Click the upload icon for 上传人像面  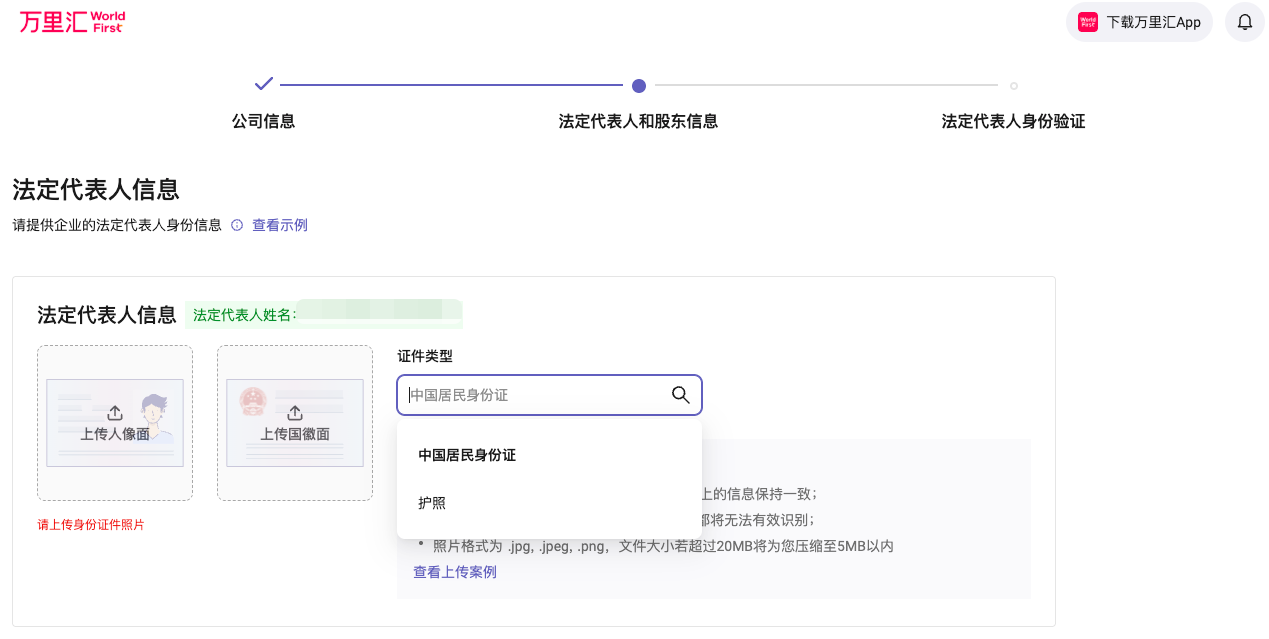pos(115,413)
